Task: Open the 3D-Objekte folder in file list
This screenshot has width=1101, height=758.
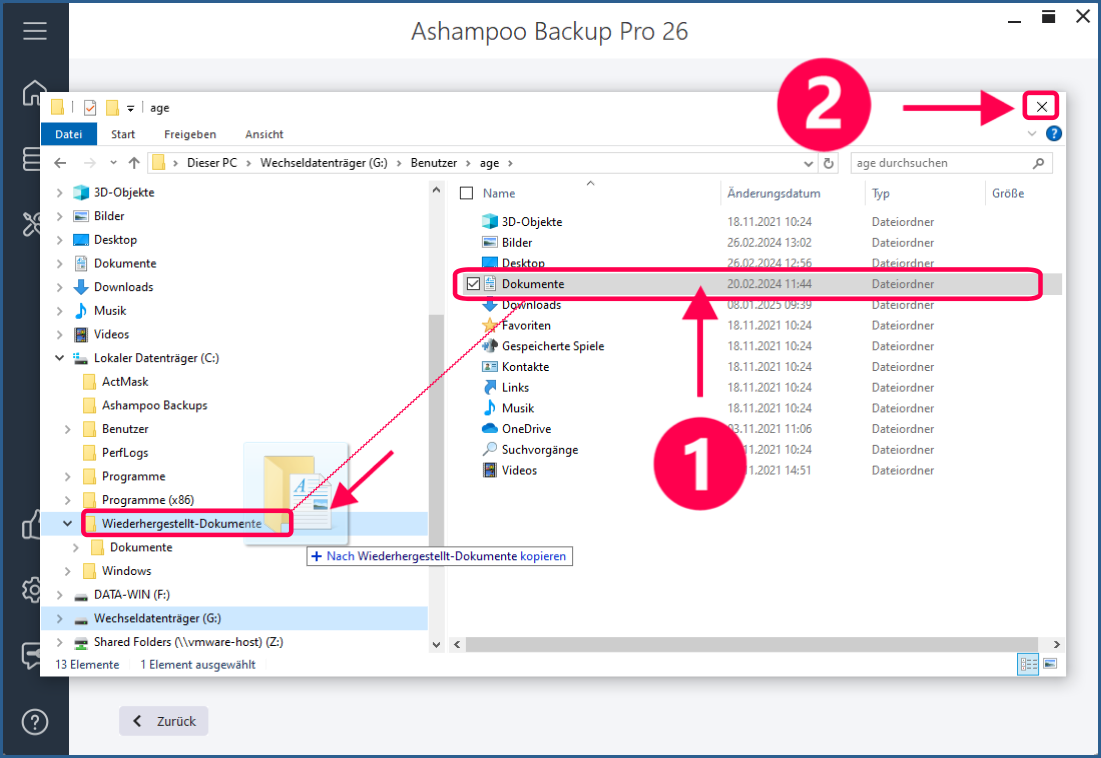Action: (x=532, y=222)
